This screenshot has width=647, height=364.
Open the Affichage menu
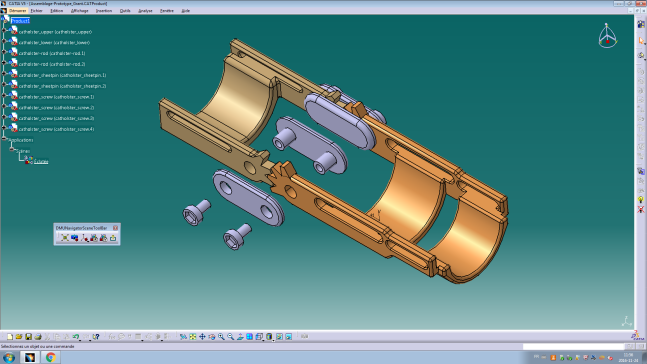coord(80,11)
